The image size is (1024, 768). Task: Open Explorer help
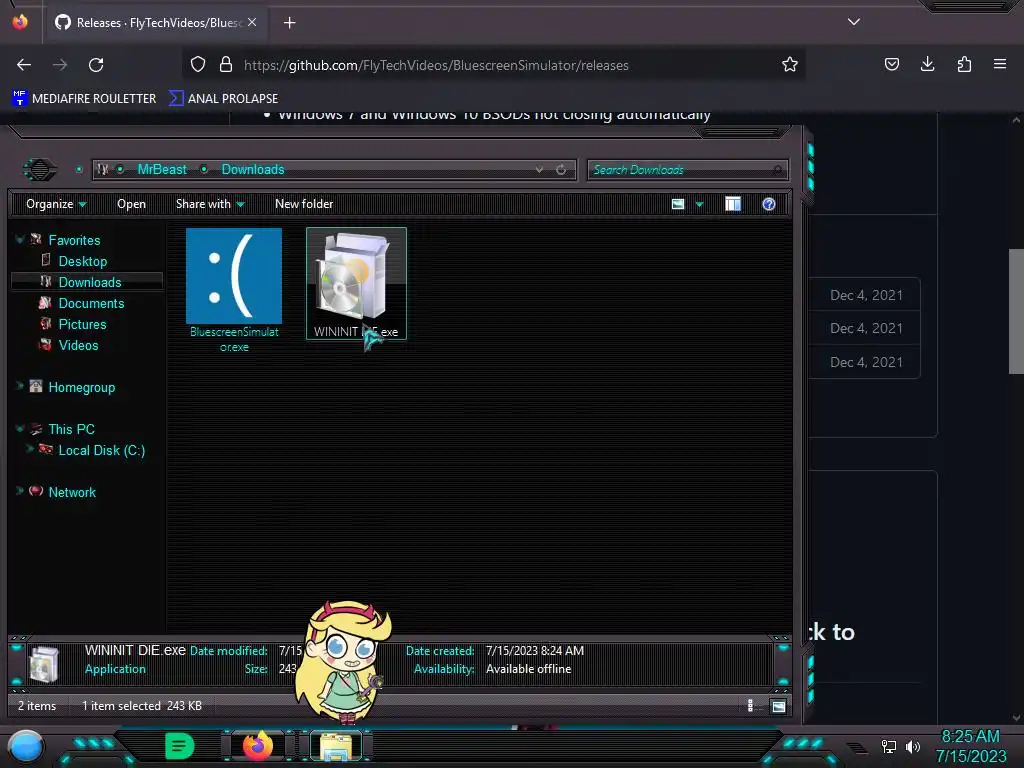769,204
